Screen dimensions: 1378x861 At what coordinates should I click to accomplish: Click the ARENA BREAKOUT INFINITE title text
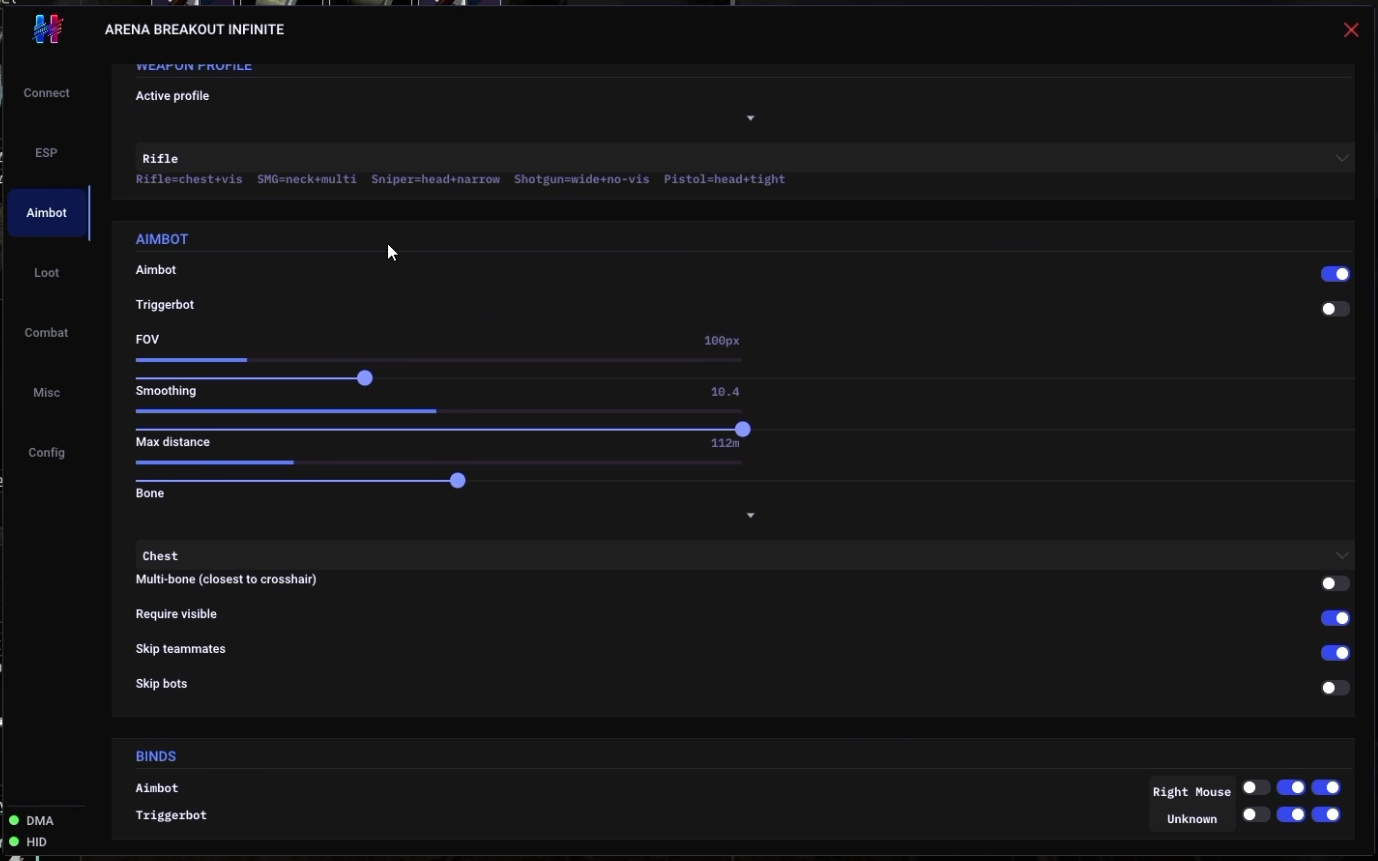[x=194, y=30]
